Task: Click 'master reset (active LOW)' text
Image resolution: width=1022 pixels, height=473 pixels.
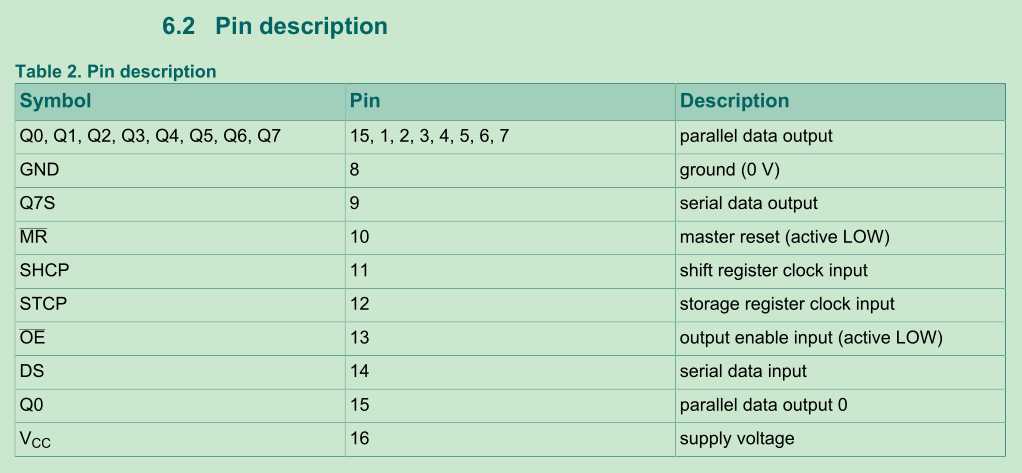Action: click(x=785, y=238)
